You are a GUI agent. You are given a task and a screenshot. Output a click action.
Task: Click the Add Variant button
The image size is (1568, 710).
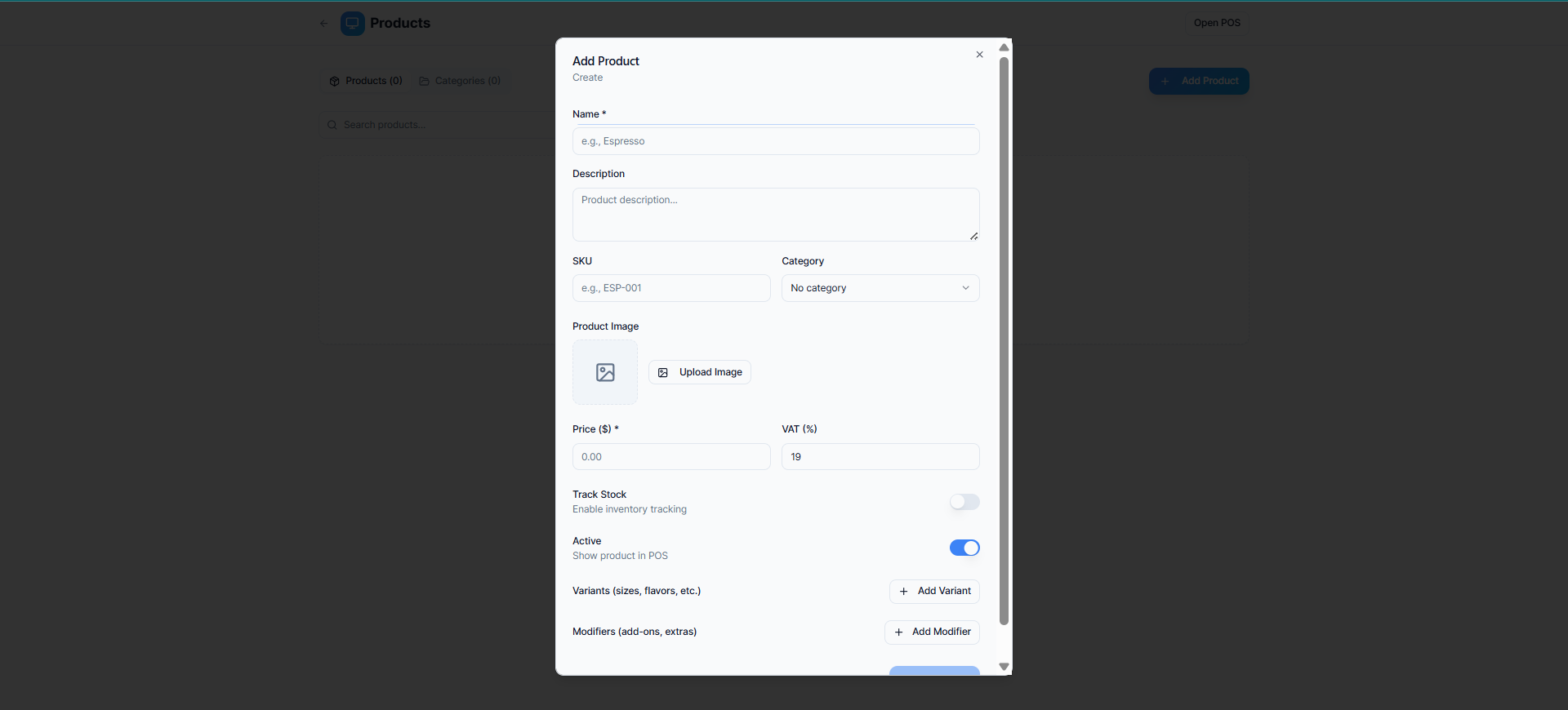tap(934, 591)
